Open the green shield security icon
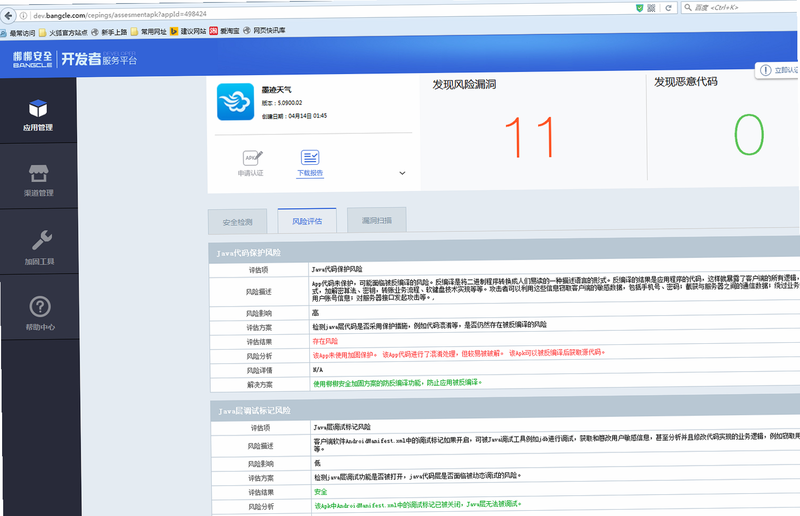The image size is (800, 516). 639,8
